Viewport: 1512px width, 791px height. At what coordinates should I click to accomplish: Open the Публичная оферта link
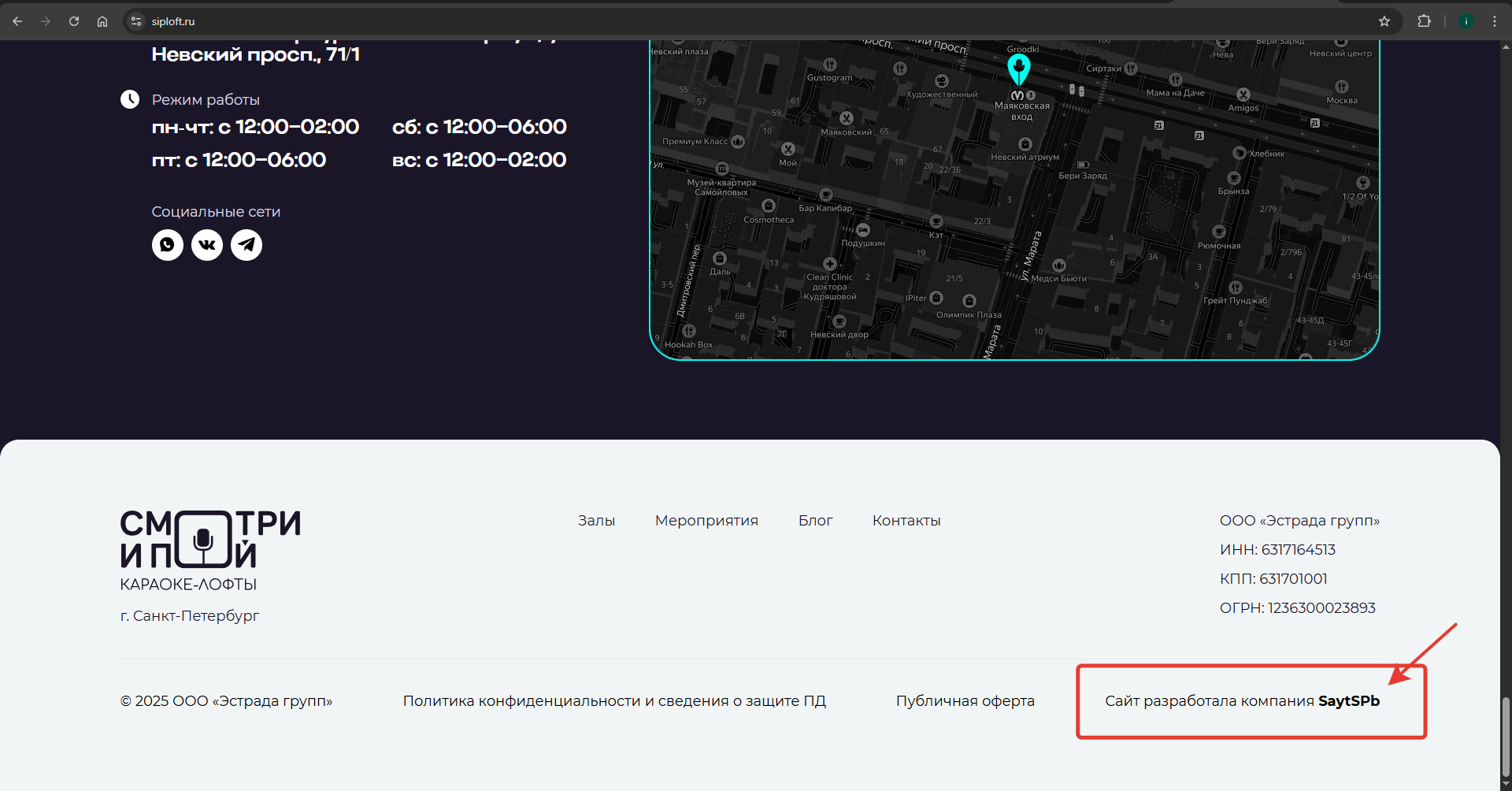(x=965, y=701)
